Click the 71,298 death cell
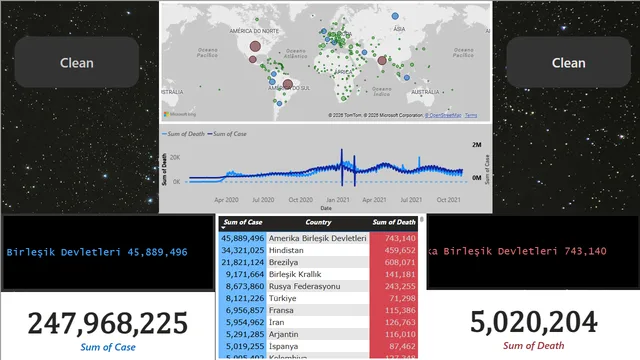This screenshot has height=360, width=640. click(x=394, y=298)
